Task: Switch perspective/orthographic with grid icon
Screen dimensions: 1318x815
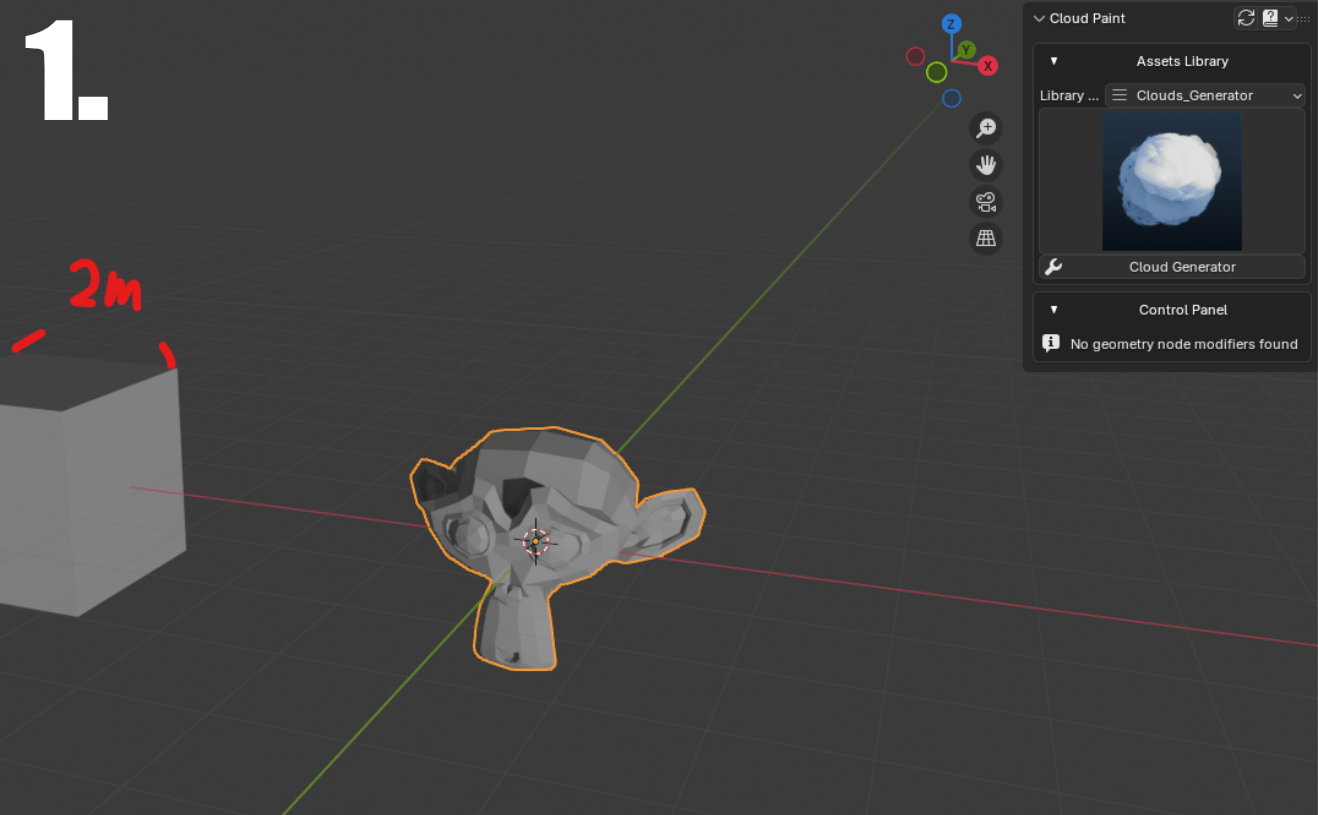Action: click(986, 238)
